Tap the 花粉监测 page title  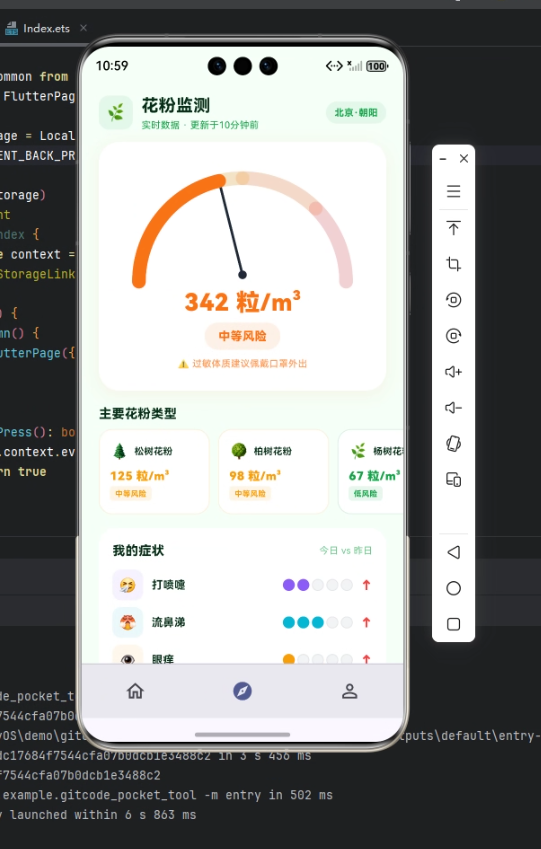point(175,105)
